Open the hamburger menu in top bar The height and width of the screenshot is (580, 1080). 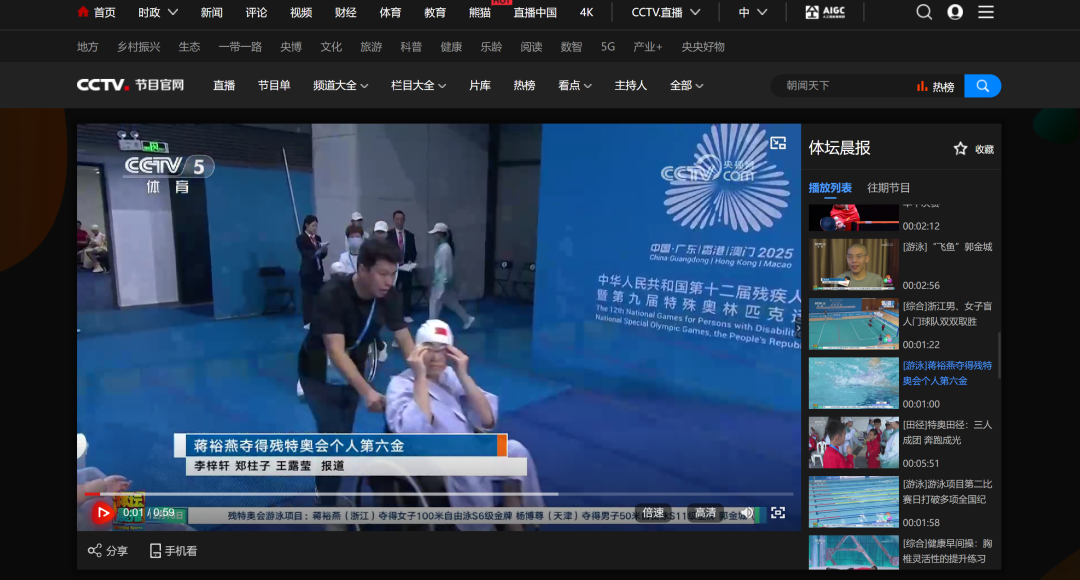986,12
